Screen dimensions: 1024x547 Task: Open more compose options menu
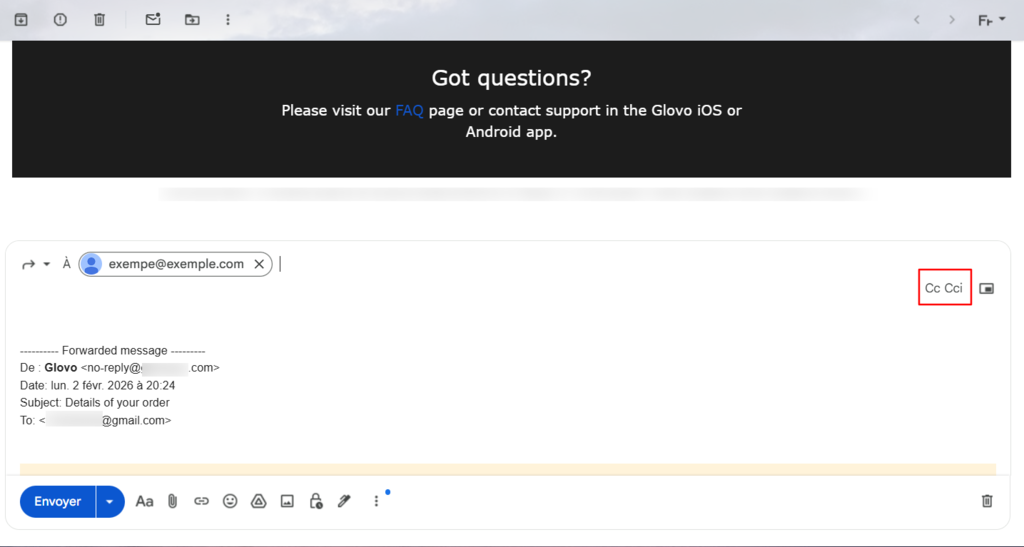tap(376, 501)
